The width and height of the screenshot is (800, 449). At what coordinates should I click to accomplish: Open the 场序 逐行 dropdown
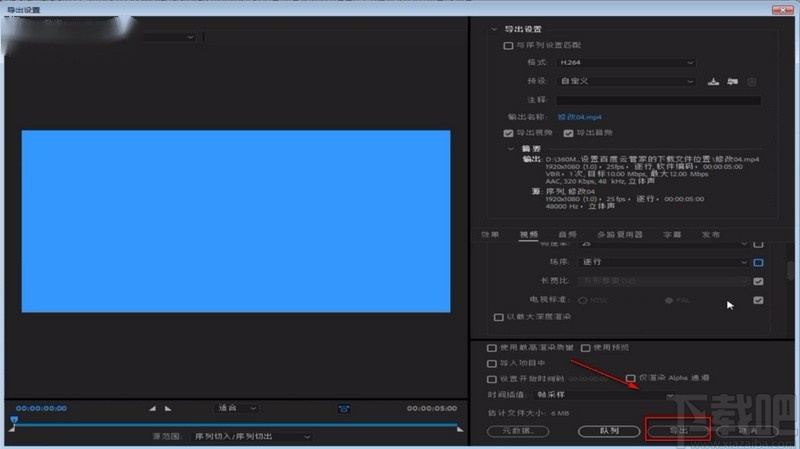(x=664, y=262)
